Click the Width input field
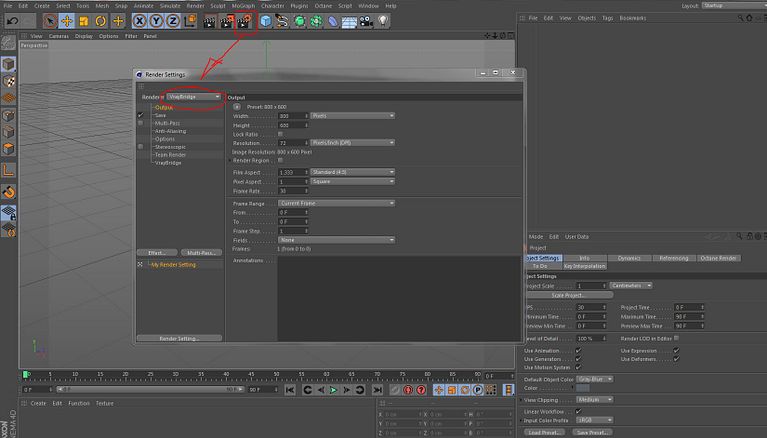767x438 pixels. click(293, 116)
